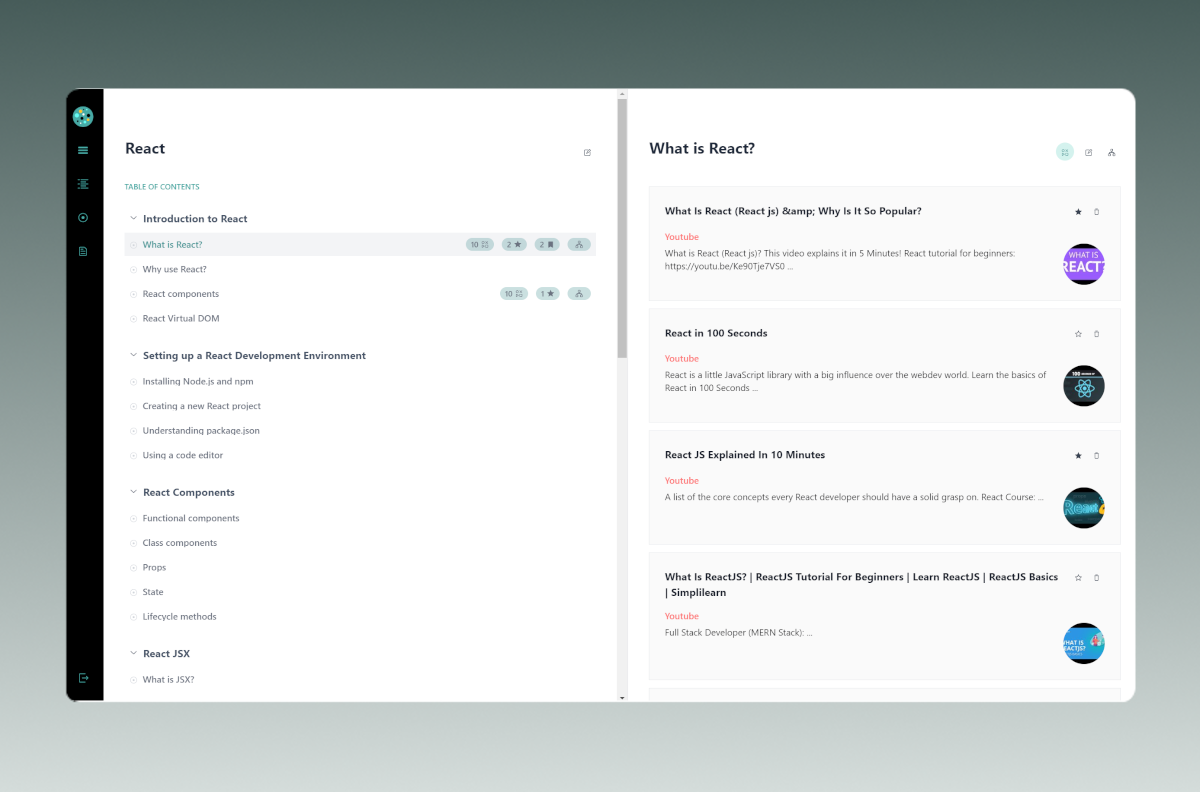
Task: Delete the 'React JS Explained In 10 Minutes' card
Action: click(x=1096, y=456)
